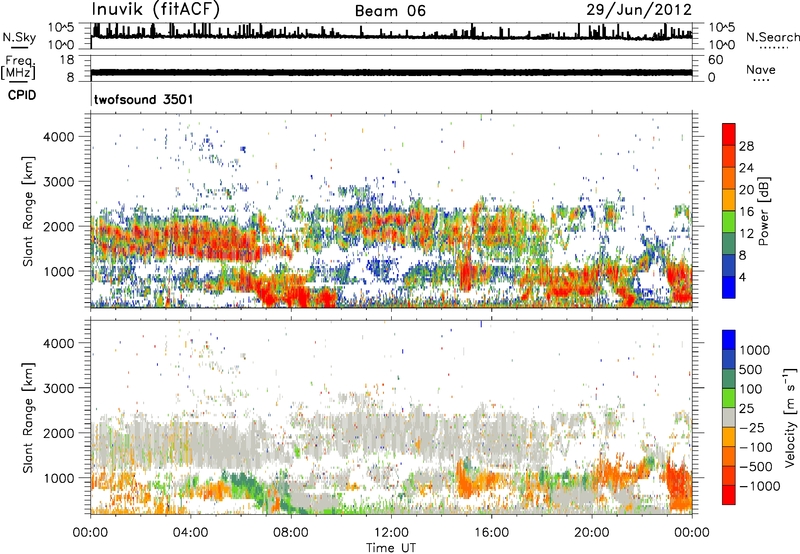Click the 'Nave' legend label
The height and width of the screenshot is (554, 800).
(x=760, y=69)
